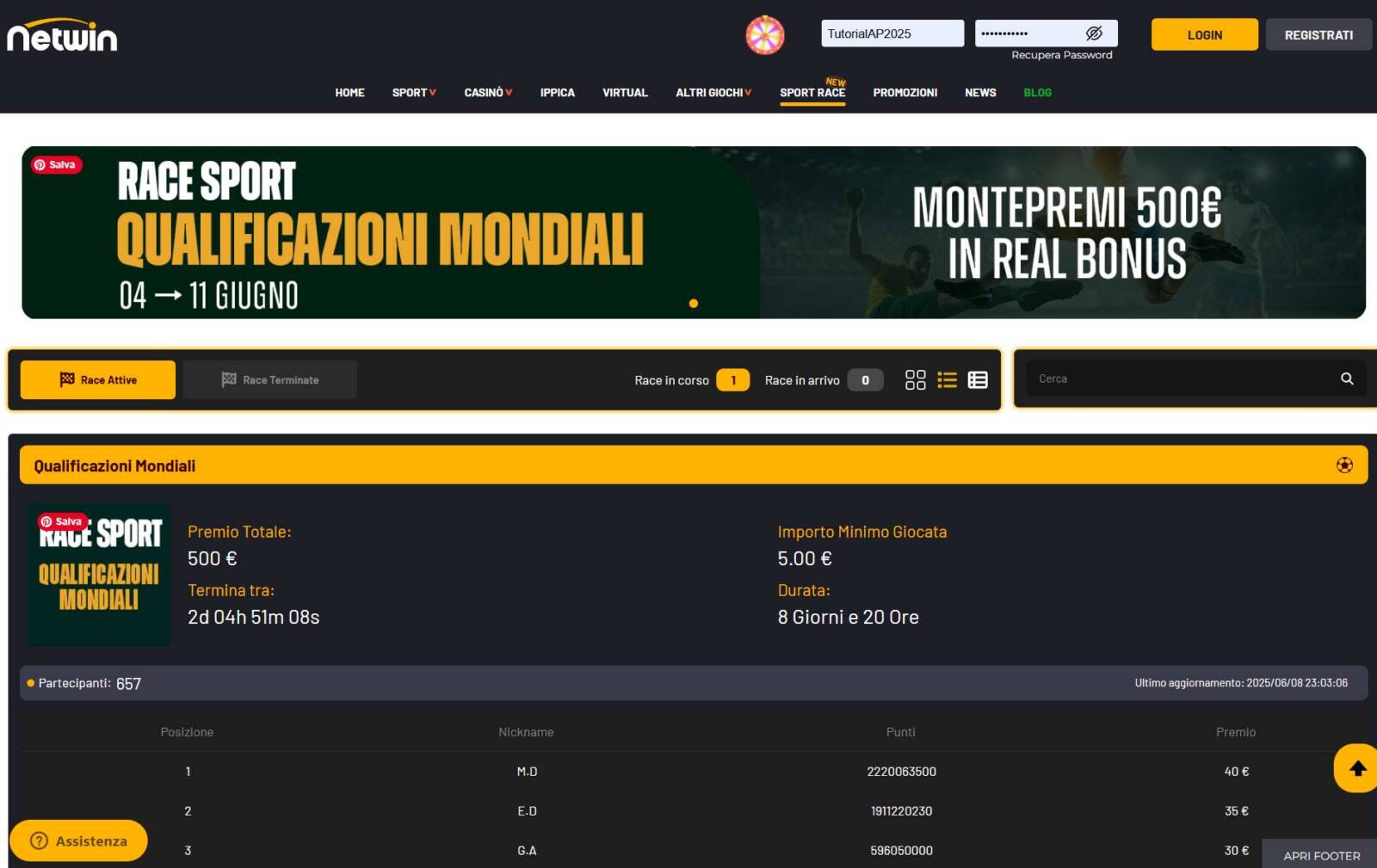
Task: Click the scroll-to-top arrow button
Action: click(1357, 768)
